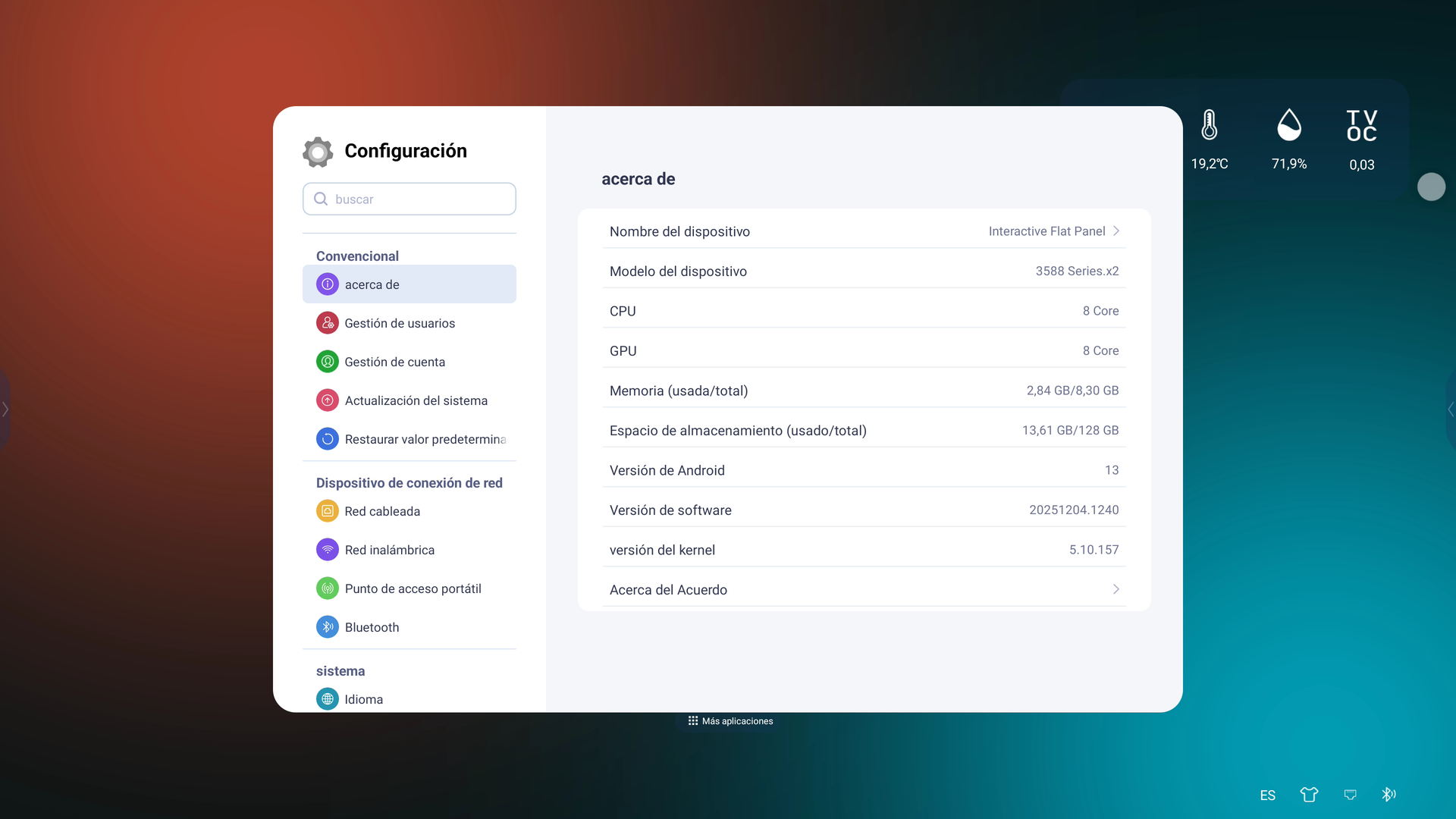This screenshot has width=1456, height=819.
Task: Open the left edge sidebar arrow
Action: (5, 409)
